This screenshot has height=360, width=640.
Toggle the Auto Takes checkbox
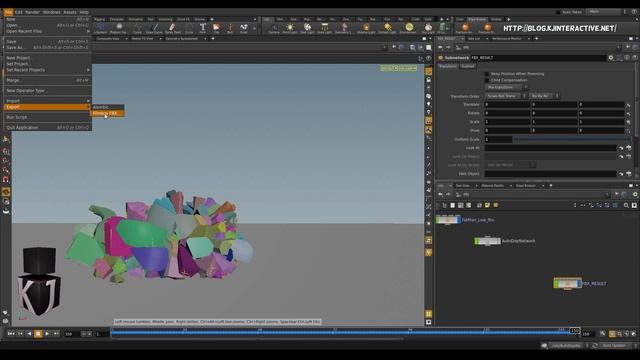point(558,12)
